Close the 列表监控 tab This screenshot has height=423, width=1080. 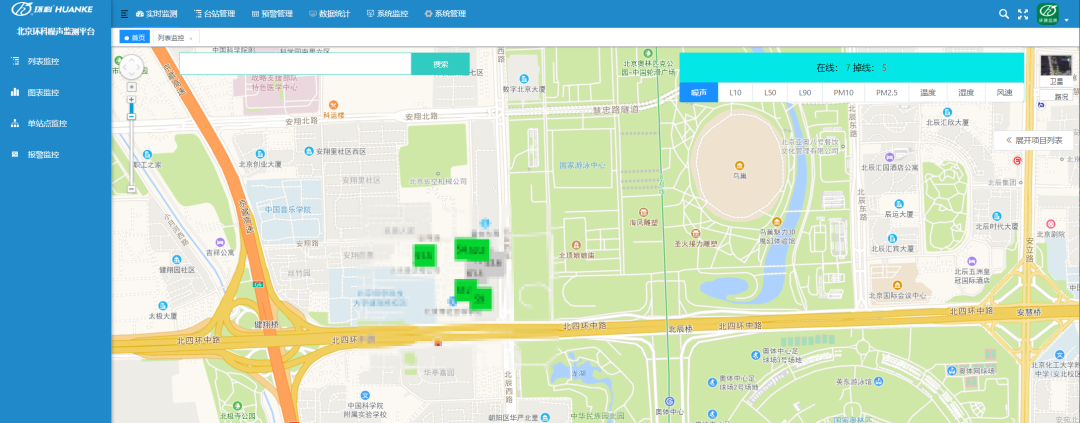pyautogui.click(x=191, y=38)
